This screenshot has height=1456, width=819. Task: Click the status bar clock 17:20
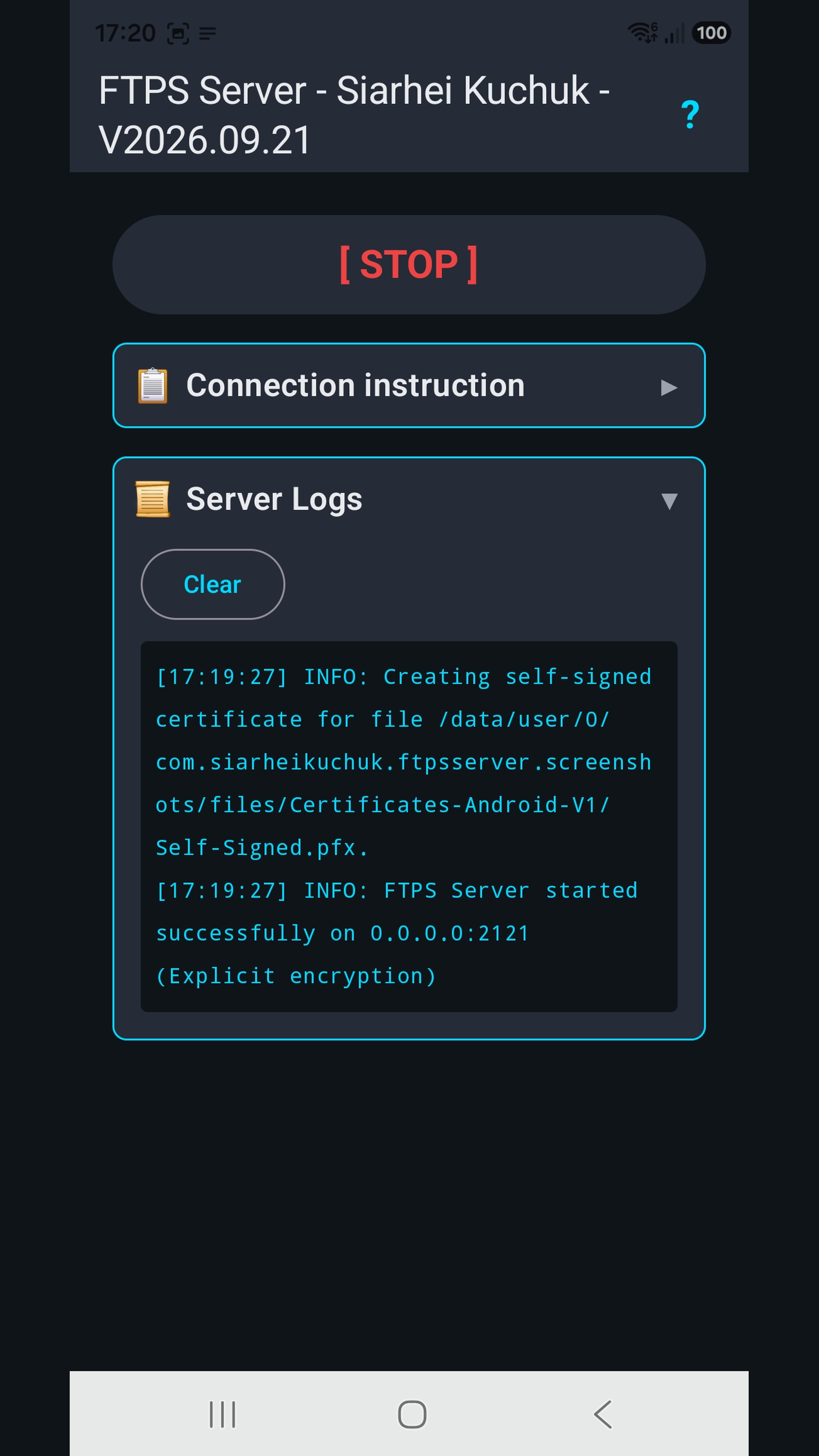click(x=125, y=33)
